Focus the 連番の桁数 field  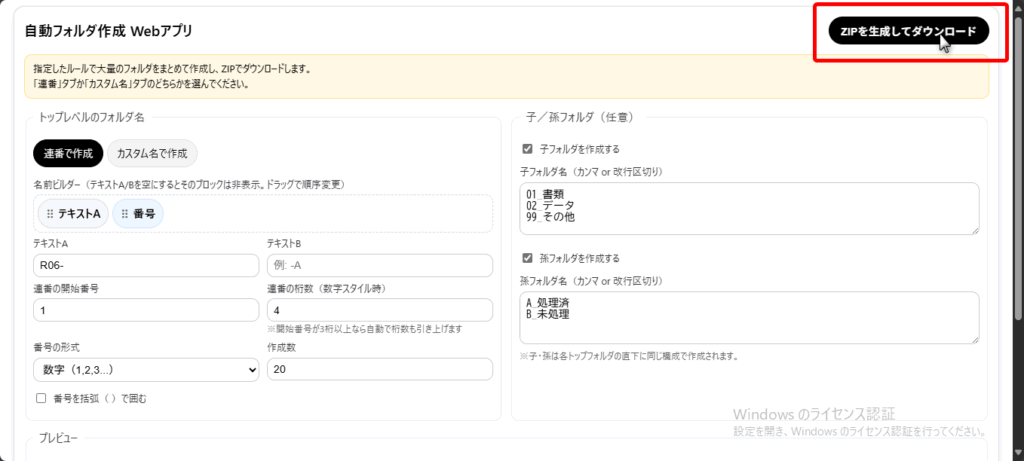[x=379, y=310]
